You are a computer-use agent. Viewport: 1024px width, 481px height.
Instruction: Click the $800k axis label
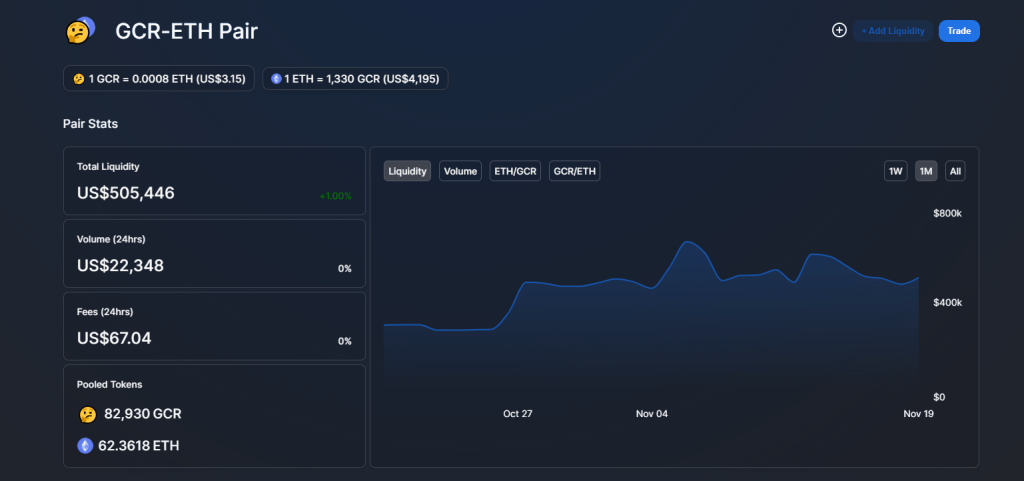(947, 213)
